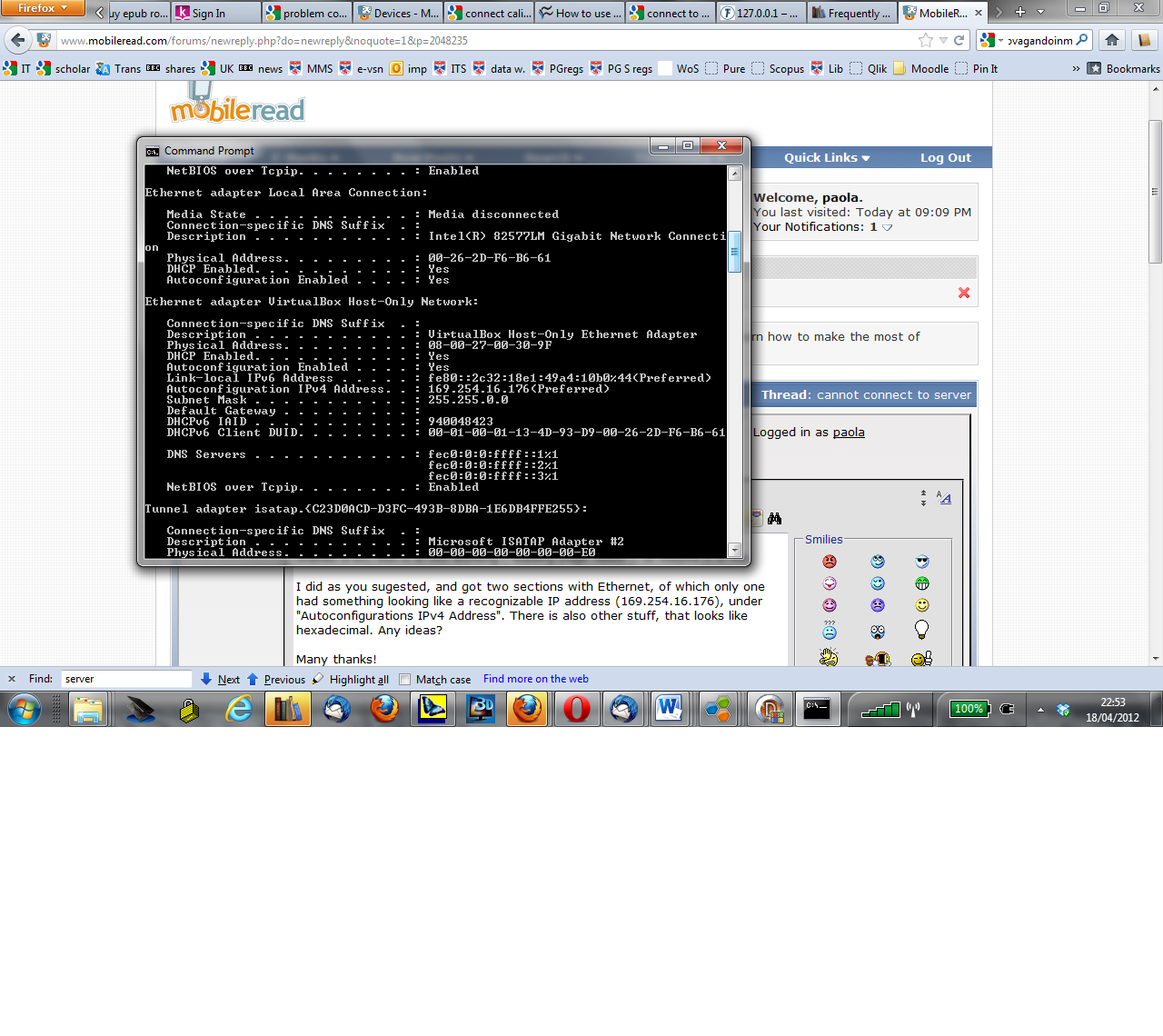The width and height of the screenshot is (1163, 1036).
Task: Insert the winking blue smiley
Action: [878, 583]
